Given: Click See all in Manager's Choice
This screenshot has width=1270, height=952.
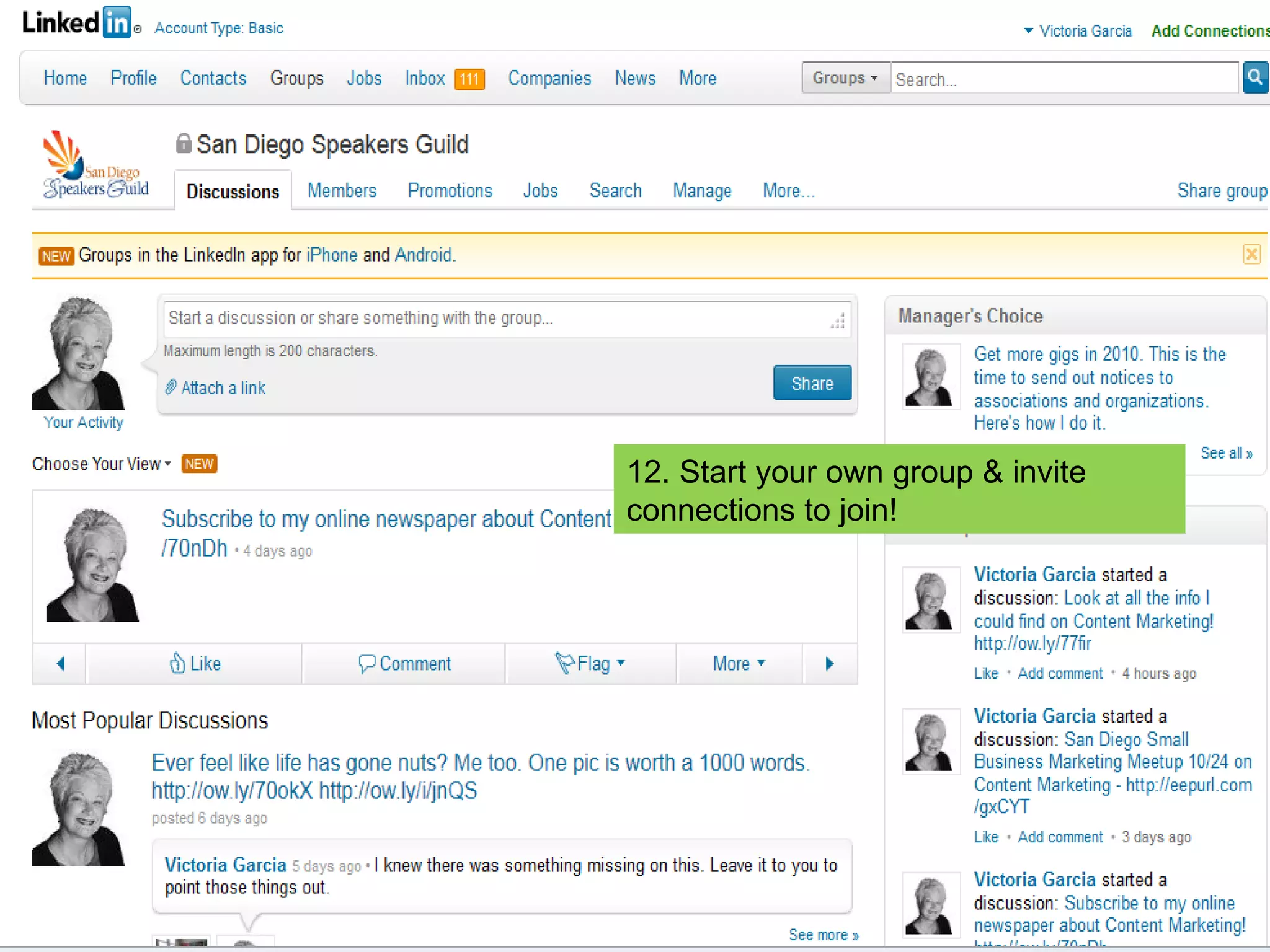Looking at the screenshot, I should tap(1226, 453).
